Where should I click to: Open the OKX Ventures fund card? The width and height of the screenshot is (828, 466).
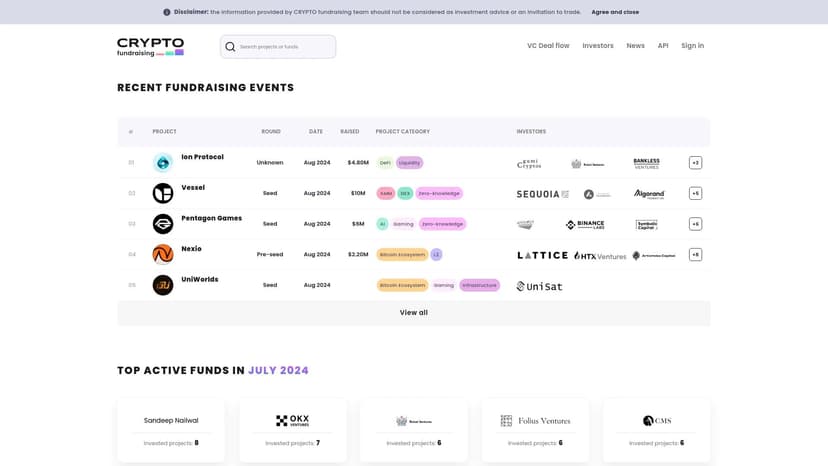[x=293, y=431]
